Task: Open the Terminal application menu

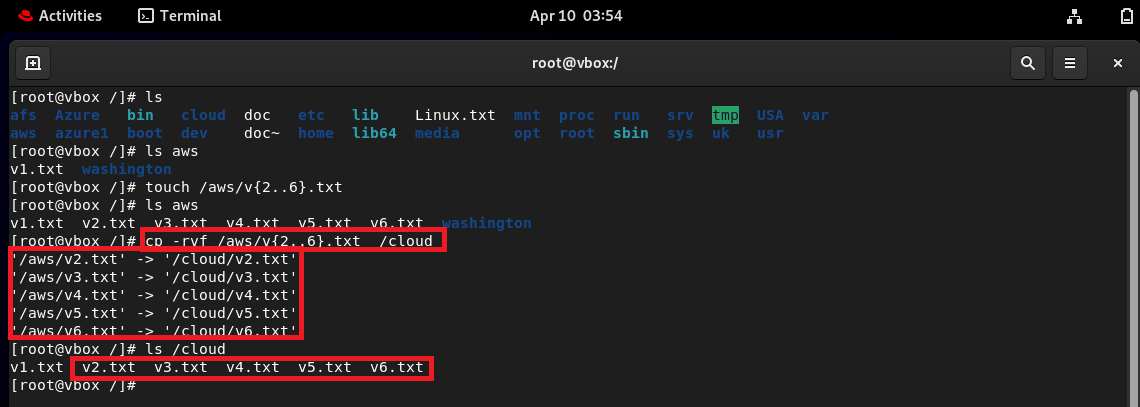Action: coord(180,15)
